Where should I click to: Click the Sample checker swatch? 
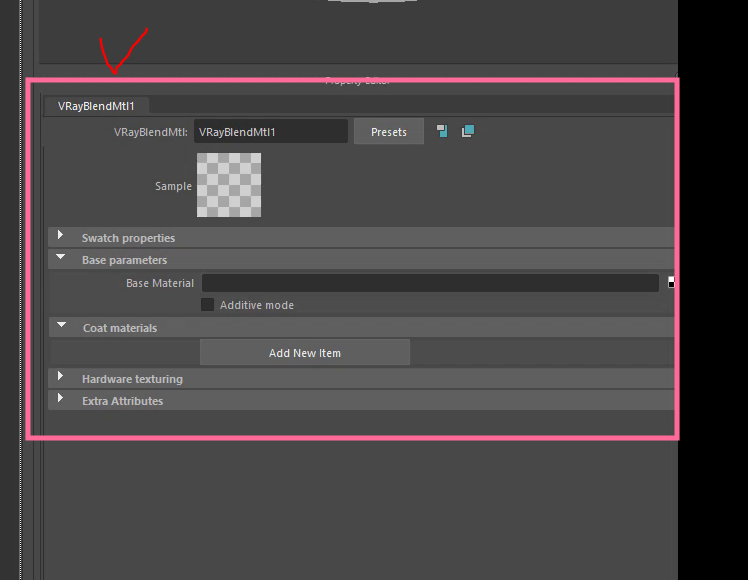229,185
